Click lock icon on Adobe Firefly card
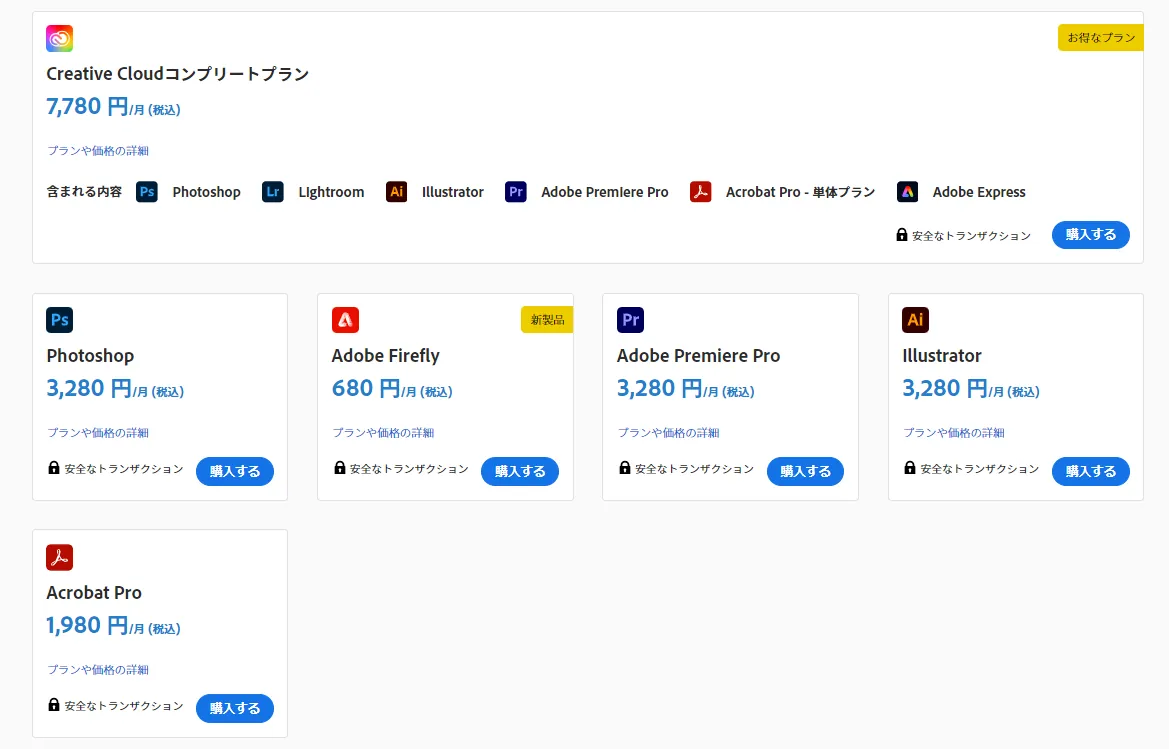 [x=339, y=467]
